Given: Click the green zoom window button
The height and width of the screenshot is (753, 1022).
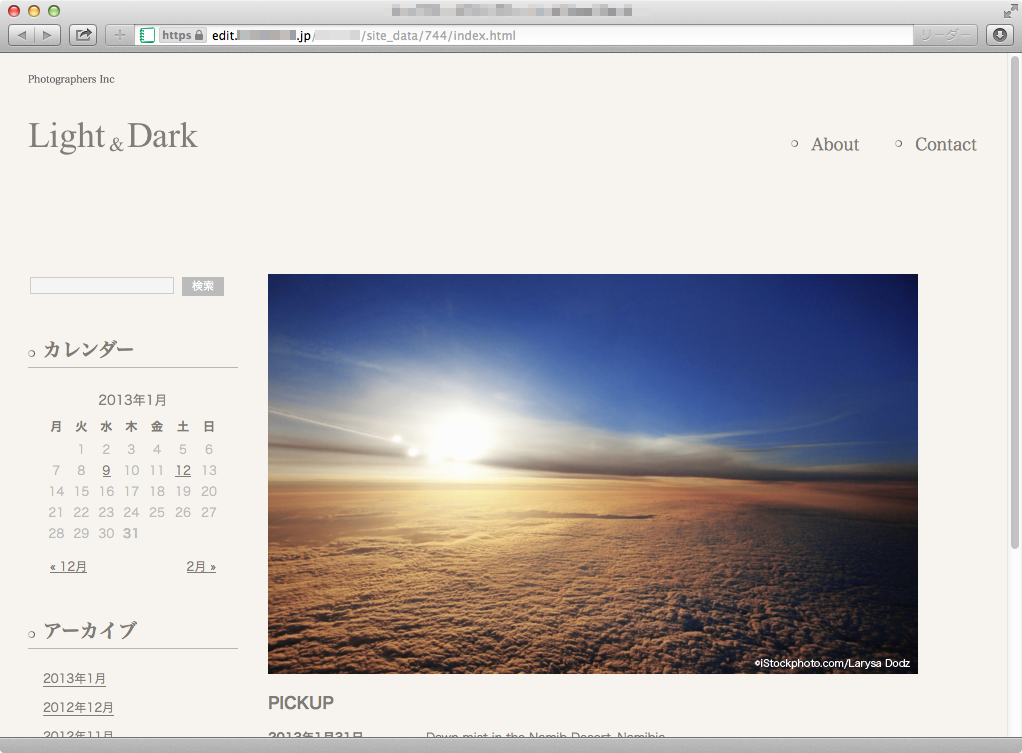Looking at the screenshot, I should [54, 10].
